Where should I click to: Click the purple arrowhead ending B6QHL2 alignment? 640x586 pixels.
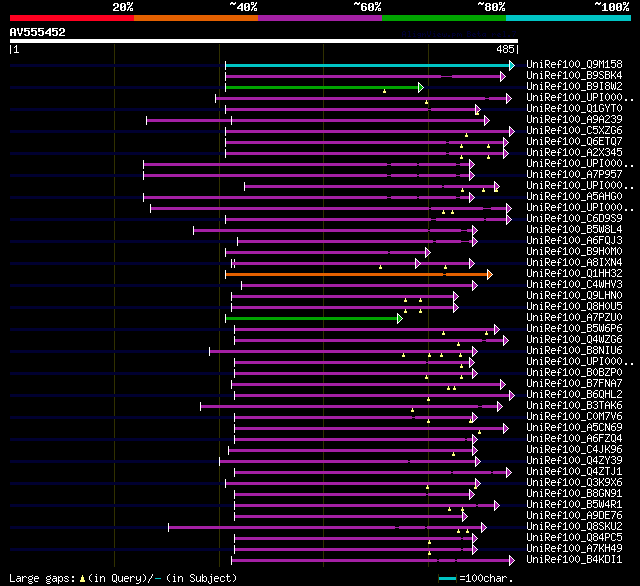[512, 395]
